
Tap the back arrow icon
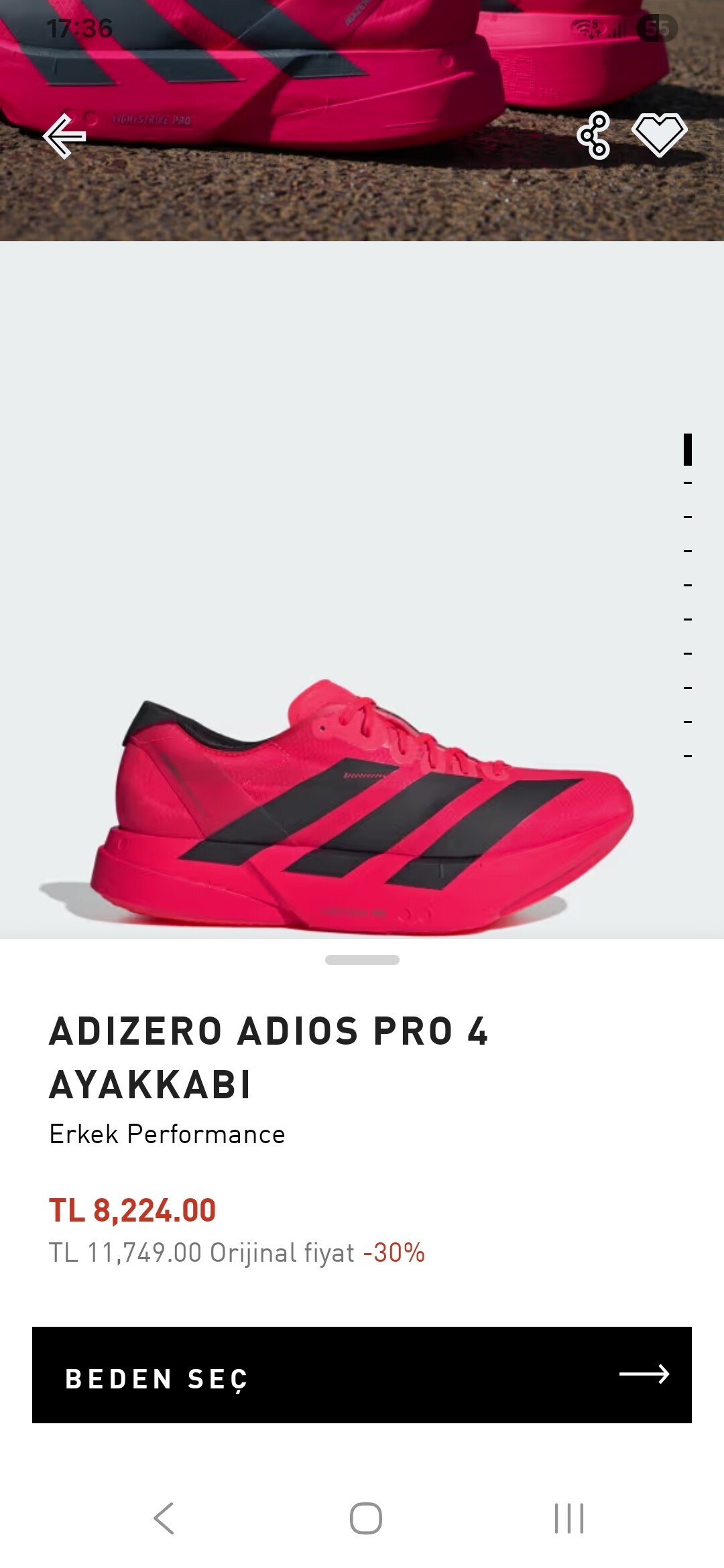pyautogui.click(x=64, y=136)
